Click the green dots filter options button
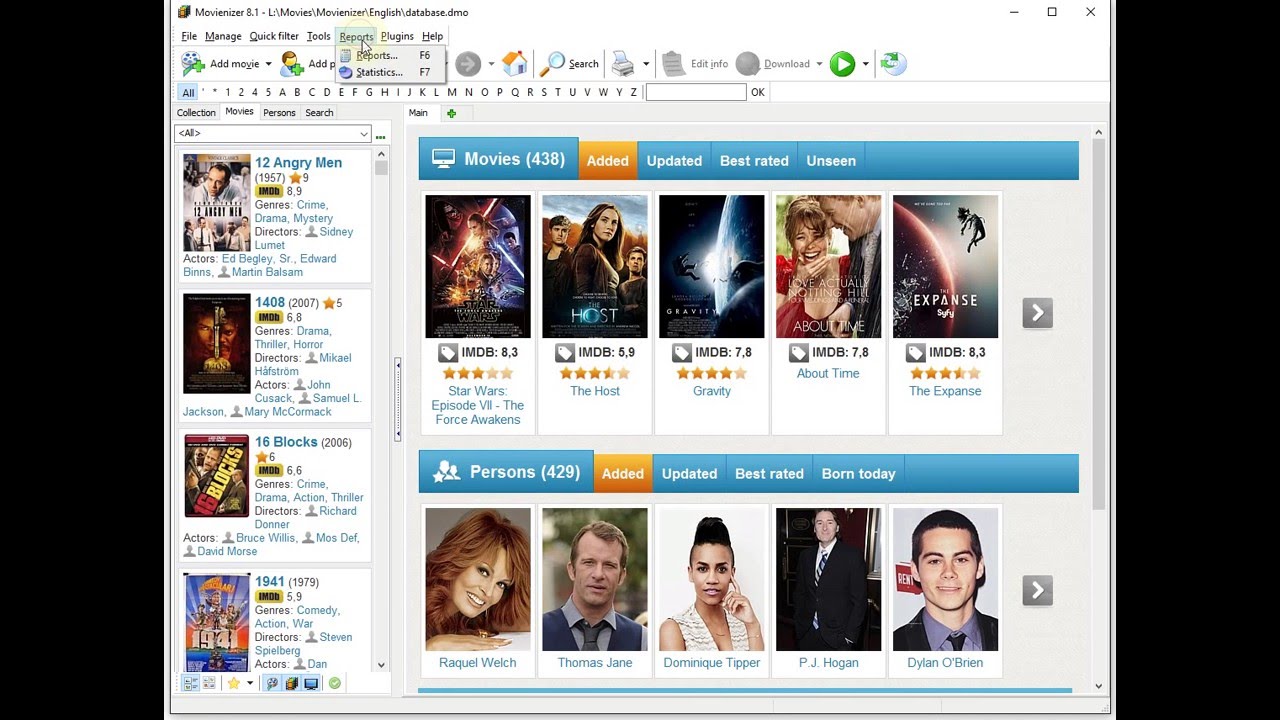The image size is (1280, 720). click(x=380, y=136)
